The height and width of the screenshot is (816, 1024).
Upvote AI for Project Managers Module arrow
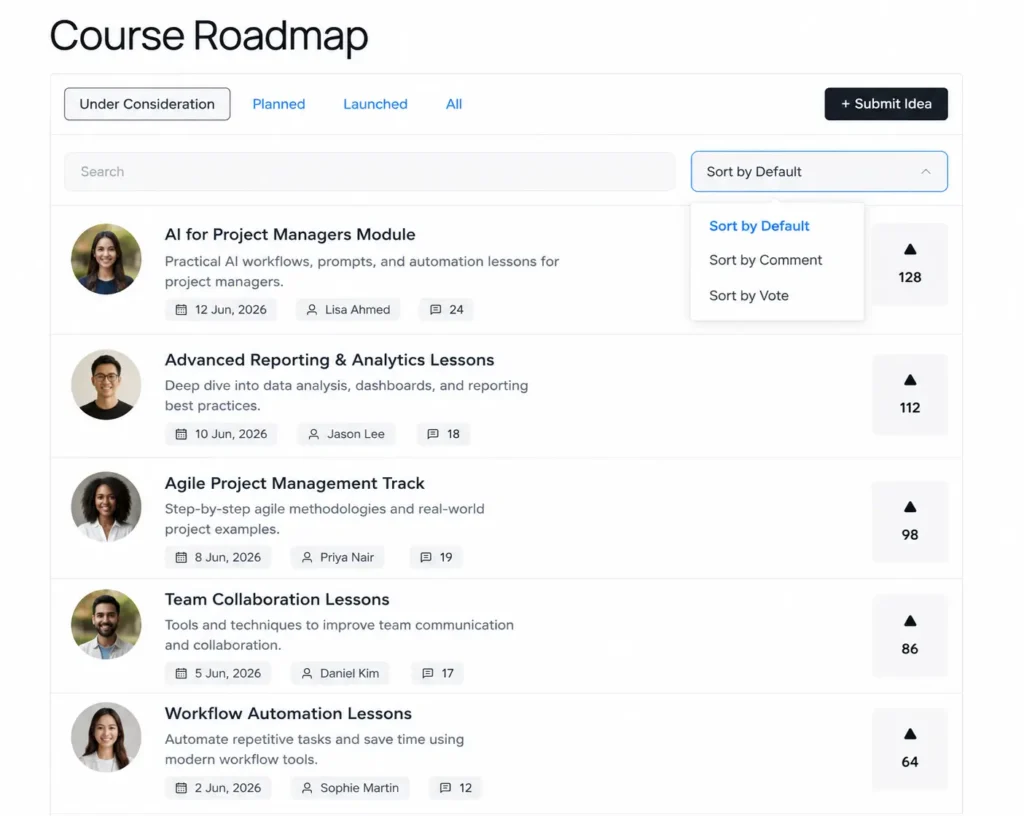pyautogui.click(x=910, y=249)
